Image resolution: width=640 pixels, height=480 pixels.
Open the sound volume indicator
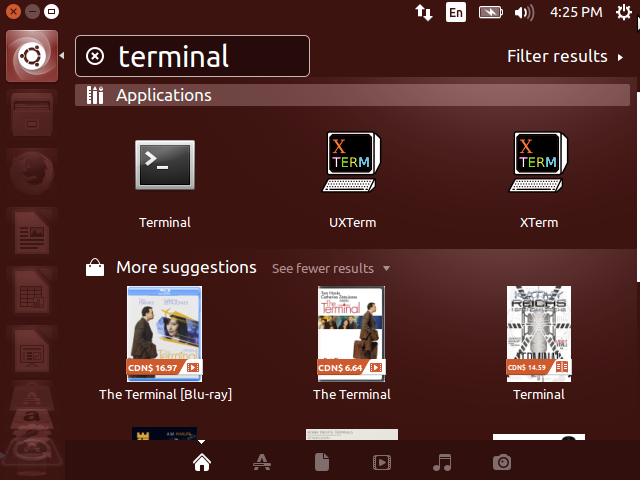524,13
